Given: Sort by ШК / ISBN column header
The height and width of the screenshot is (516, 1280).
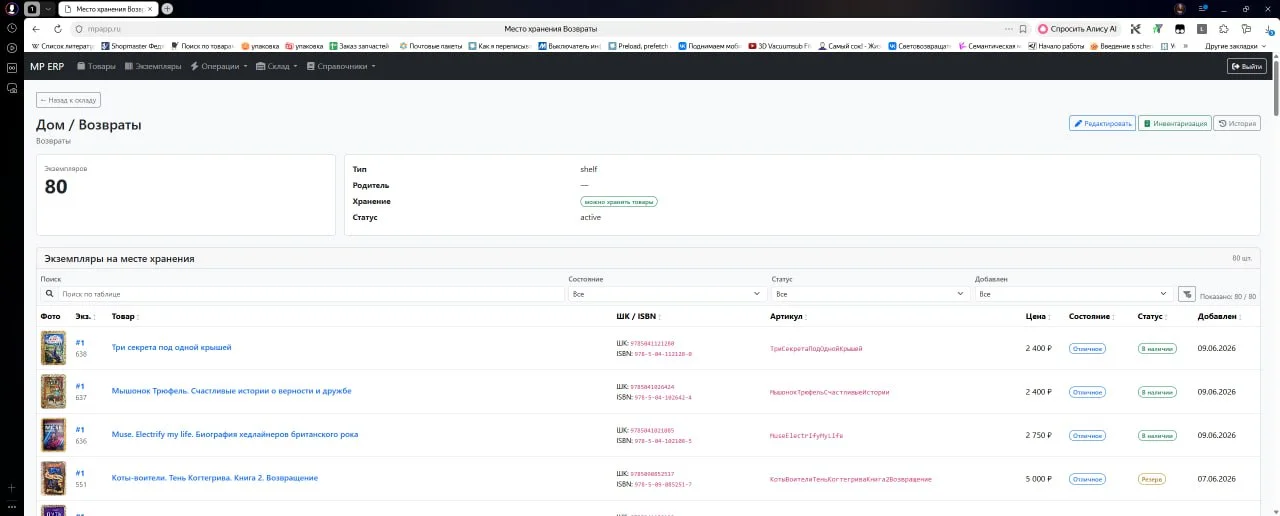Looking at the screenshot, I should (x=638, y=316).
